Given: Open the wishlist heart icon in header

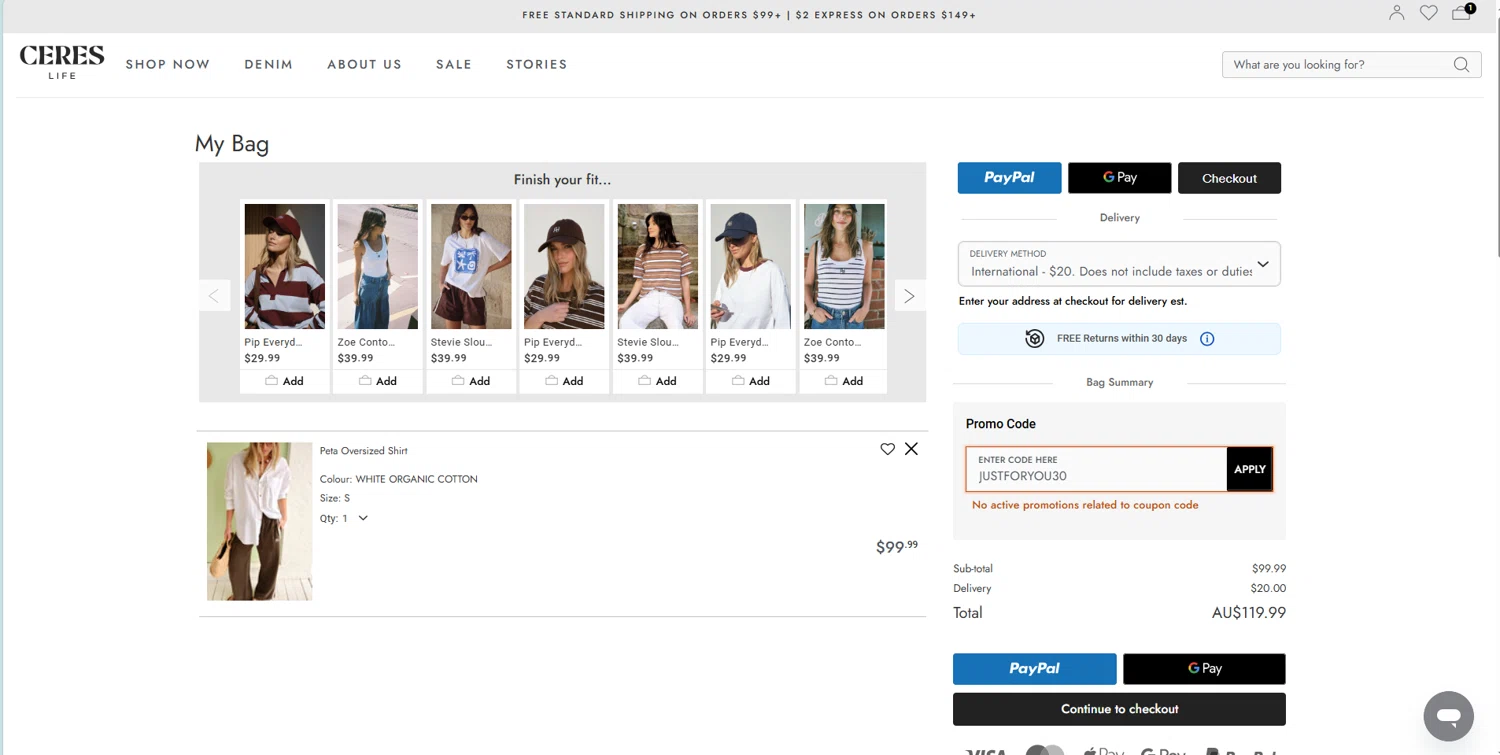Looking at the screenshot, I should click(1429, 13).
